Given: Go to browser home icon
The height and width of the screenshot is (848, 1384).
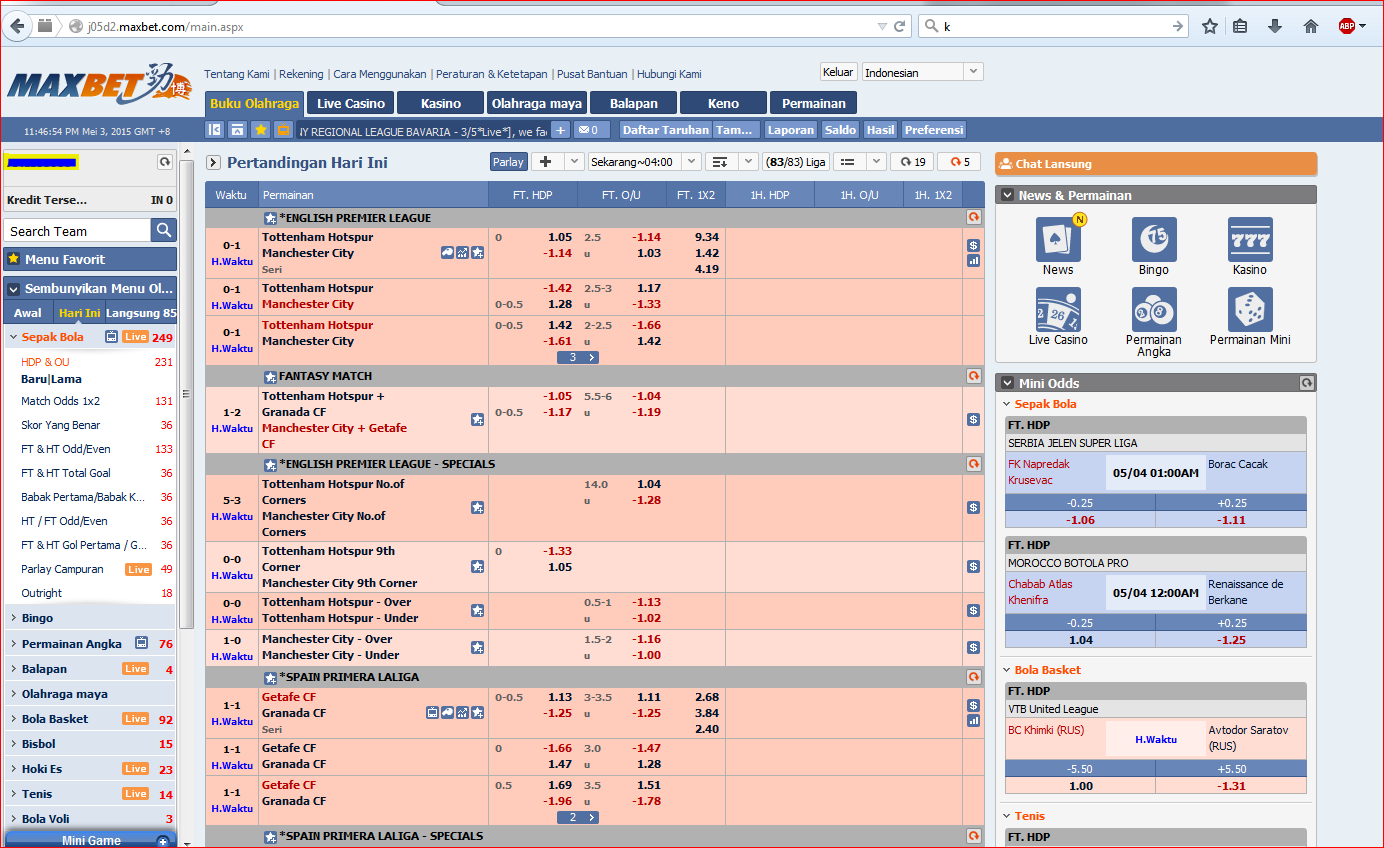Looking at the screenshot, I should pos(1311,27).
